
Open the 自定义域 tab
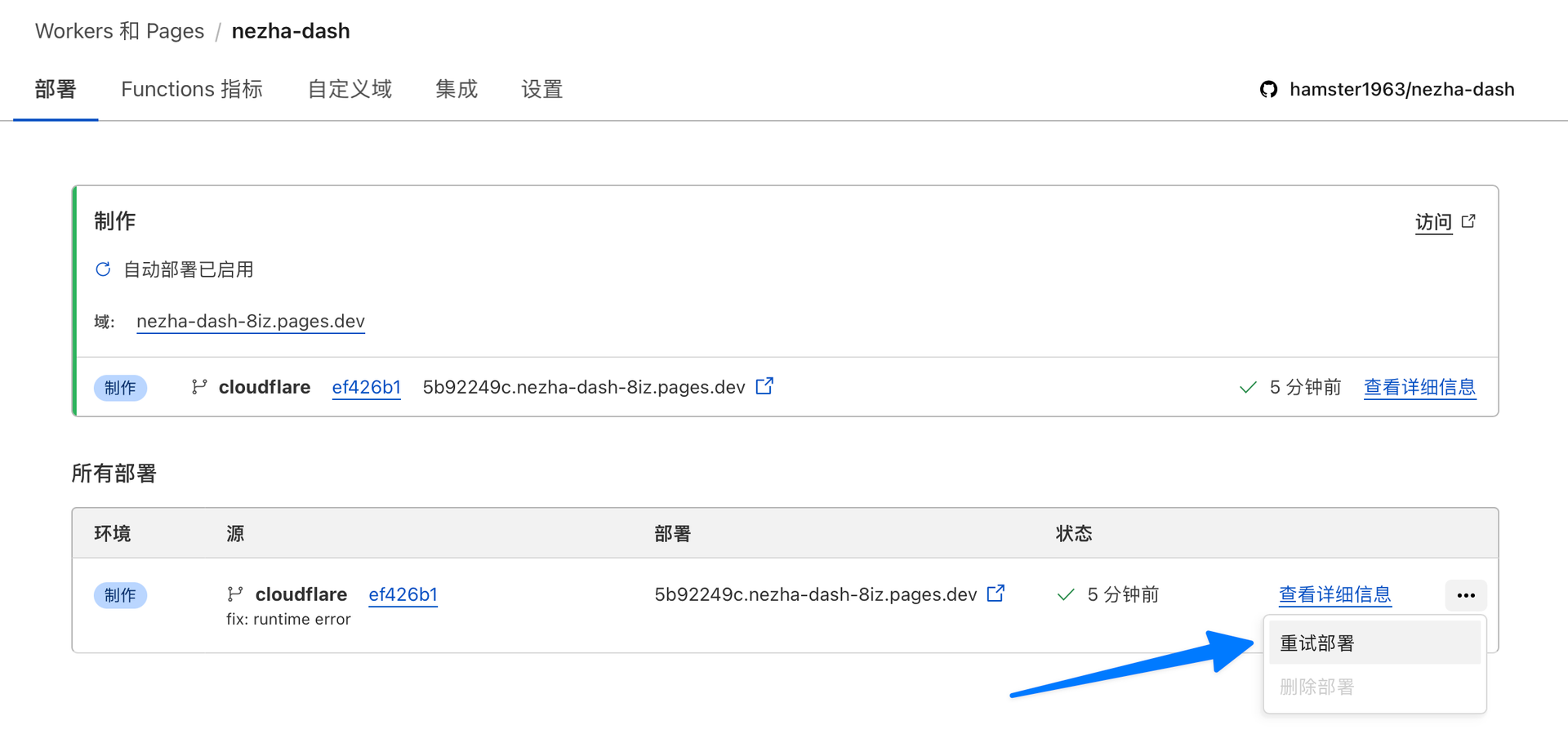(350, 89)
